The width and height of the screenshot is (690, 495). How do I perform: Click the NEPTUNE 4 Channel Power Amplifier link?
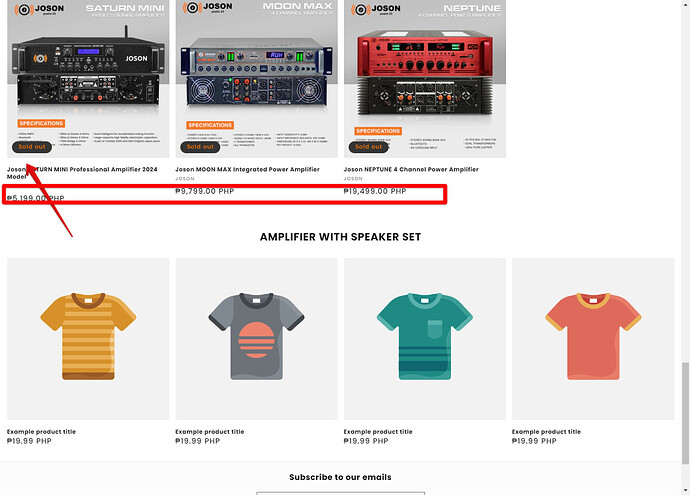(411, 169)
